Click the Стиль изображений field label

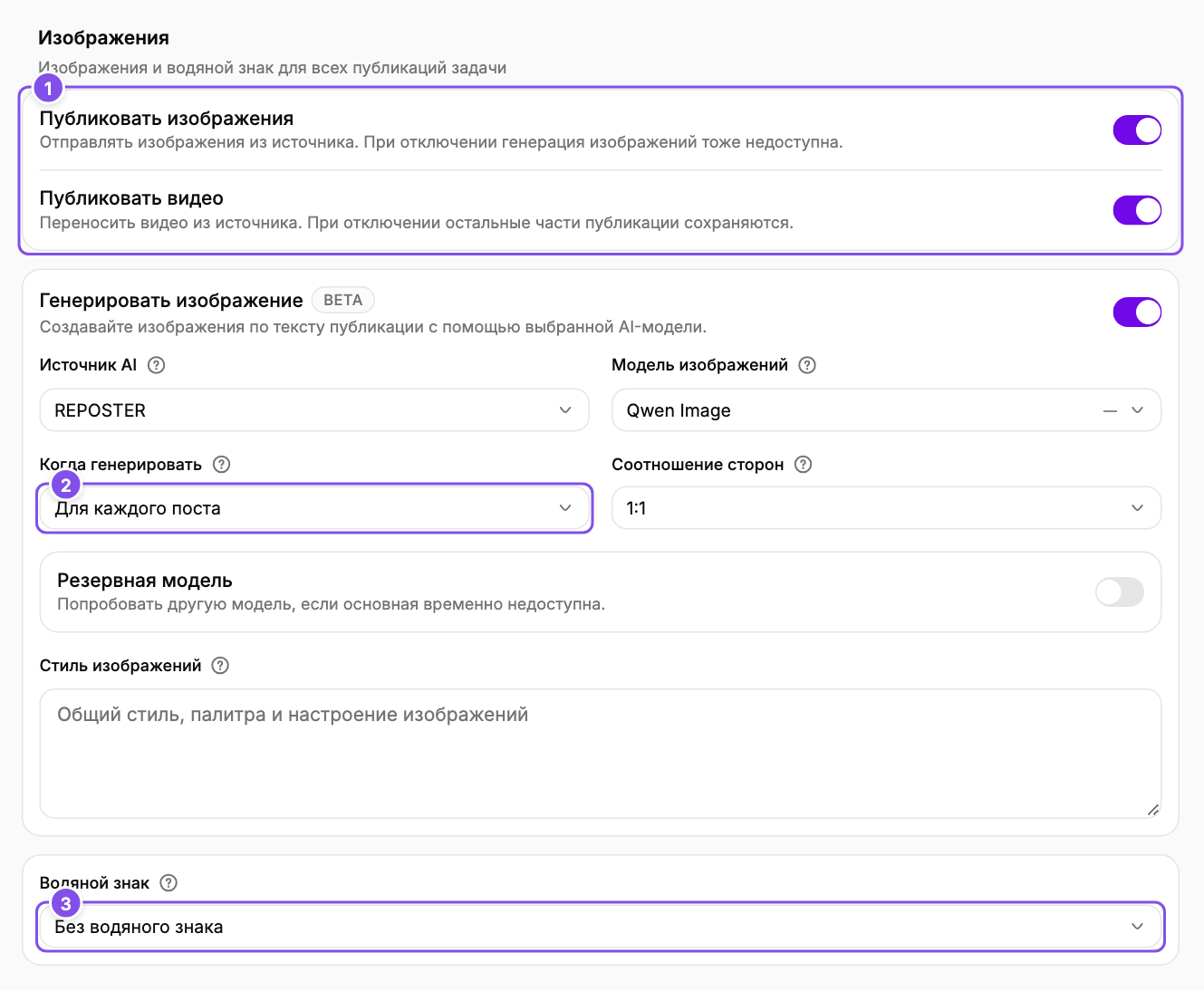pyautogui.click(x=120, y=666)
